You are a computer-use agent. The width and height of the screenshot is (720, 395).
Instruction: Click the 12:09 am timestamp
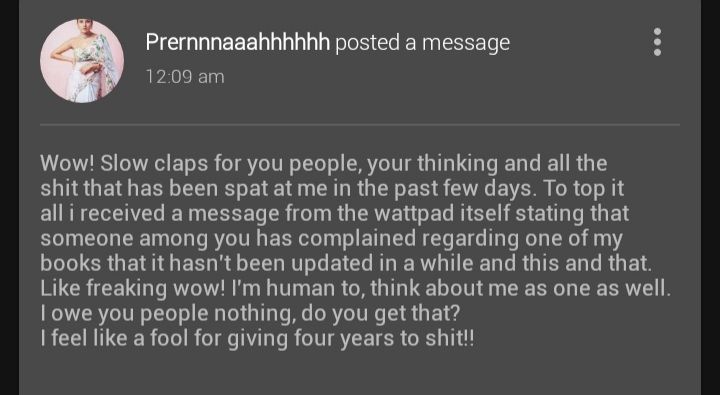(x=185, y=76)
